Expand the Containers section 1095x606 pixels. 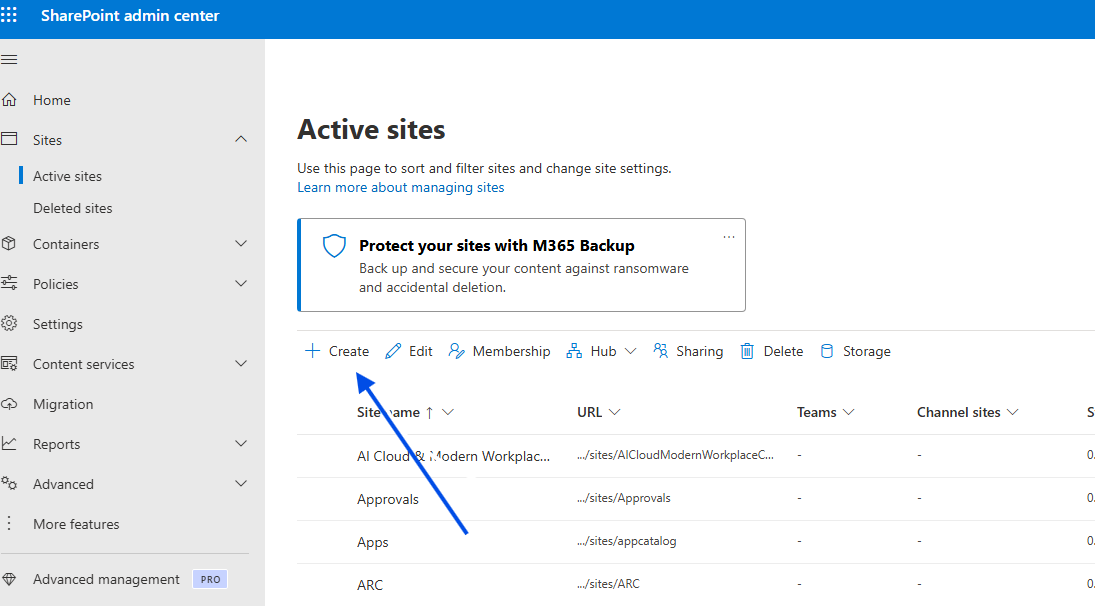(241, 244)
